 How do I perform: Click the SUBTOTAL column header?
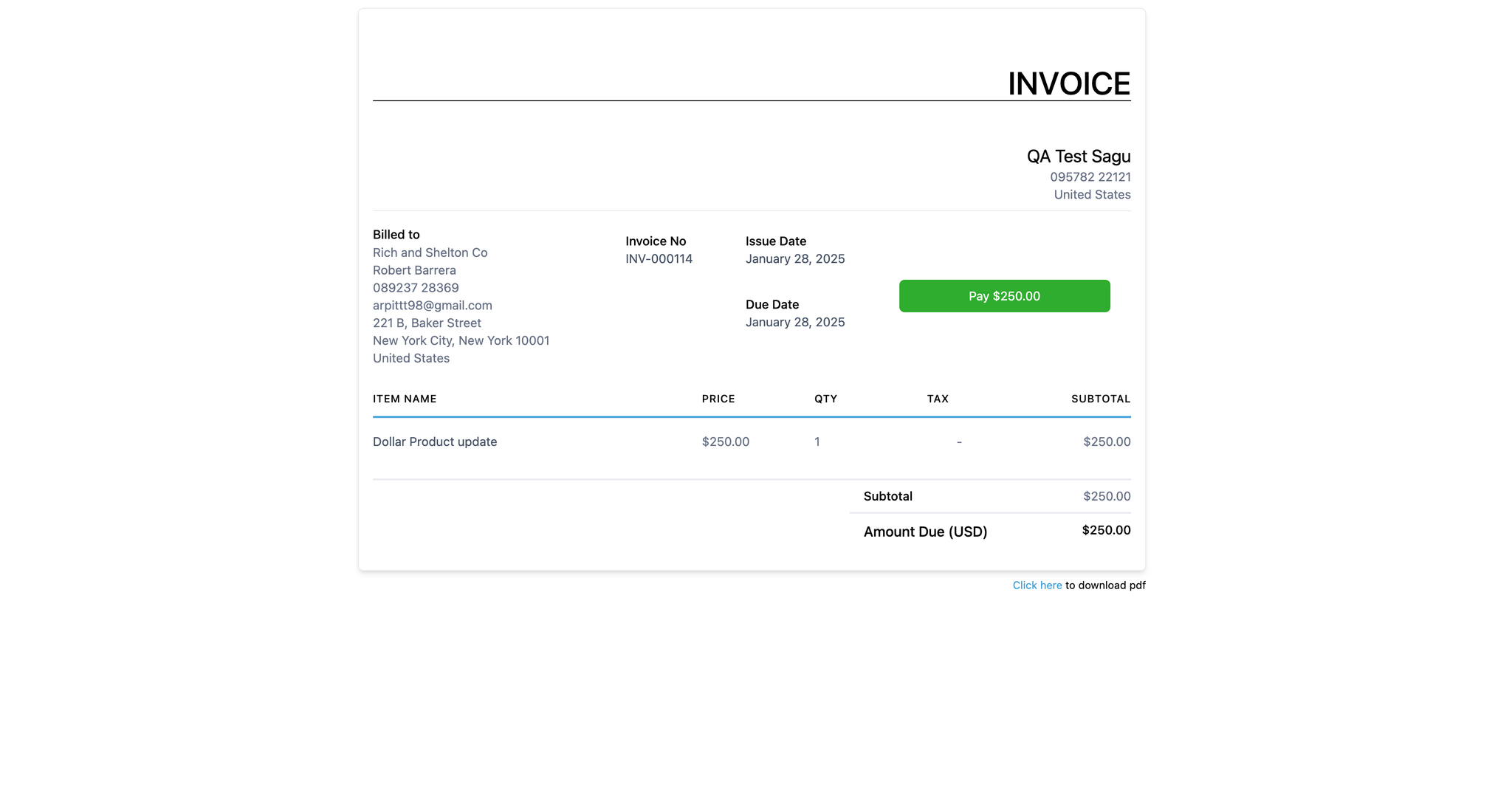pos(1101,399)
